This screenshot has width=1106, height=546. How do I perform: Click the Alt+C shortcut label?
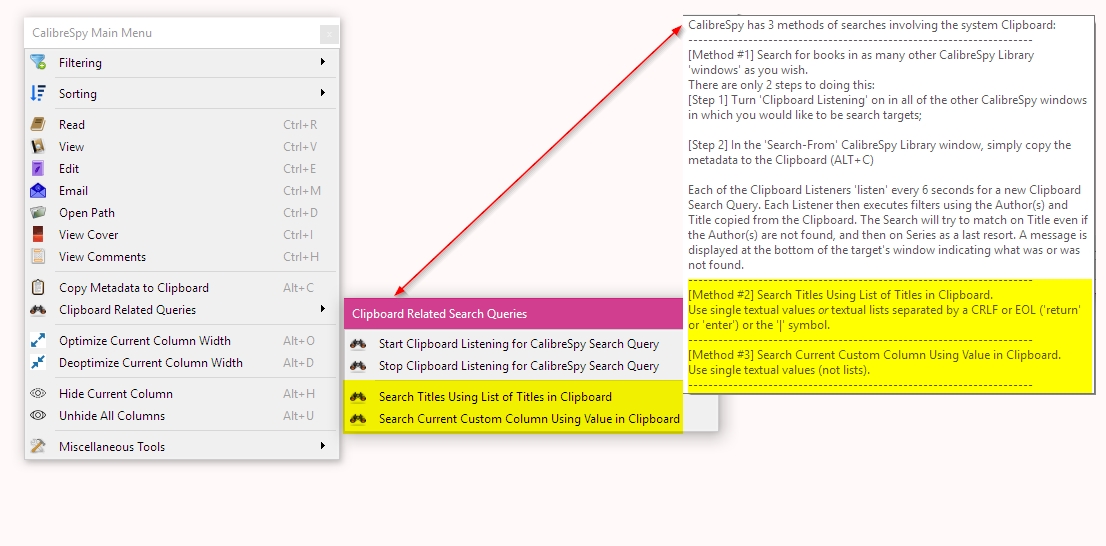(298, 287)
